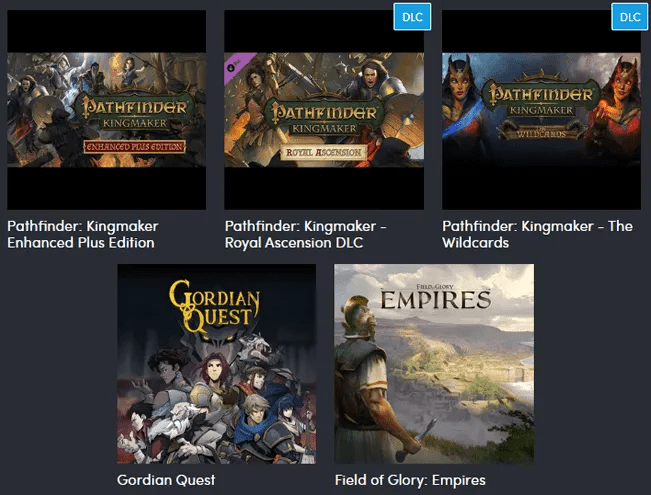The image size is (651, 495).
Task: Select the 'Gordian Quest' title text
Action: pyautogui.click(x=166, y=480)
